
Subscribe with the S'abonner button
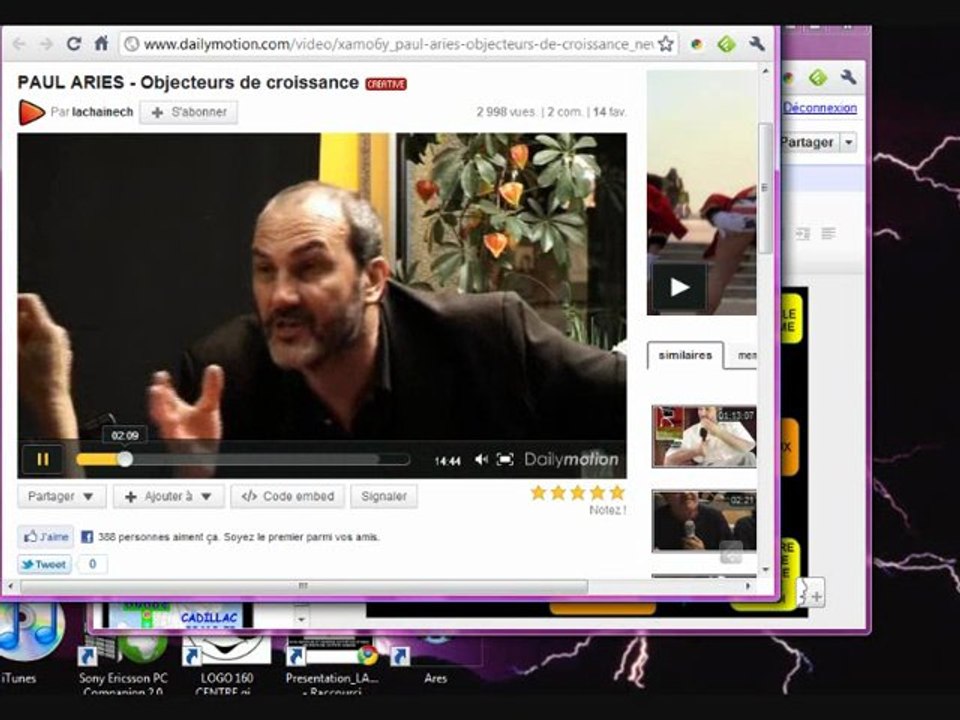(x=189, y=113)
